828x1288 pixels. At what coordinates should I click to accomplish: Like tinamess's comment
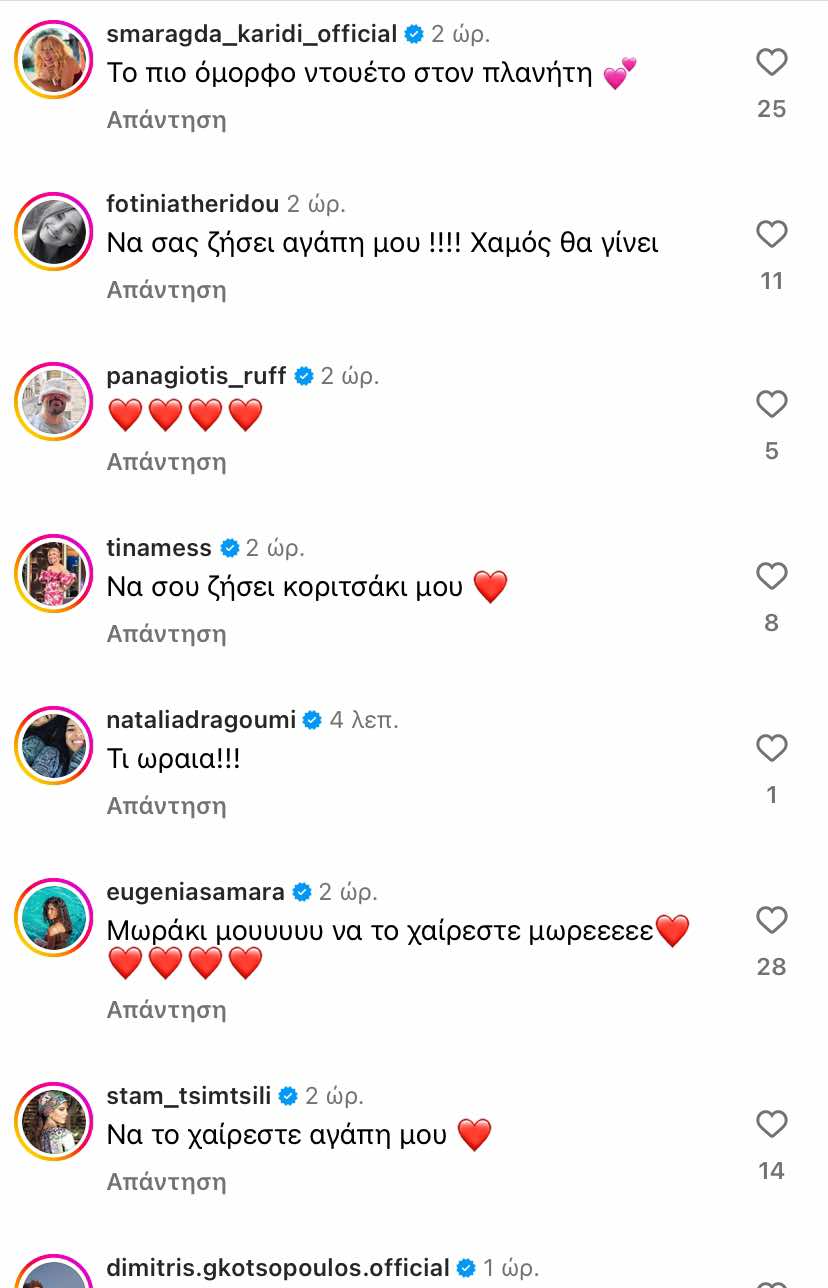[771, 577]
